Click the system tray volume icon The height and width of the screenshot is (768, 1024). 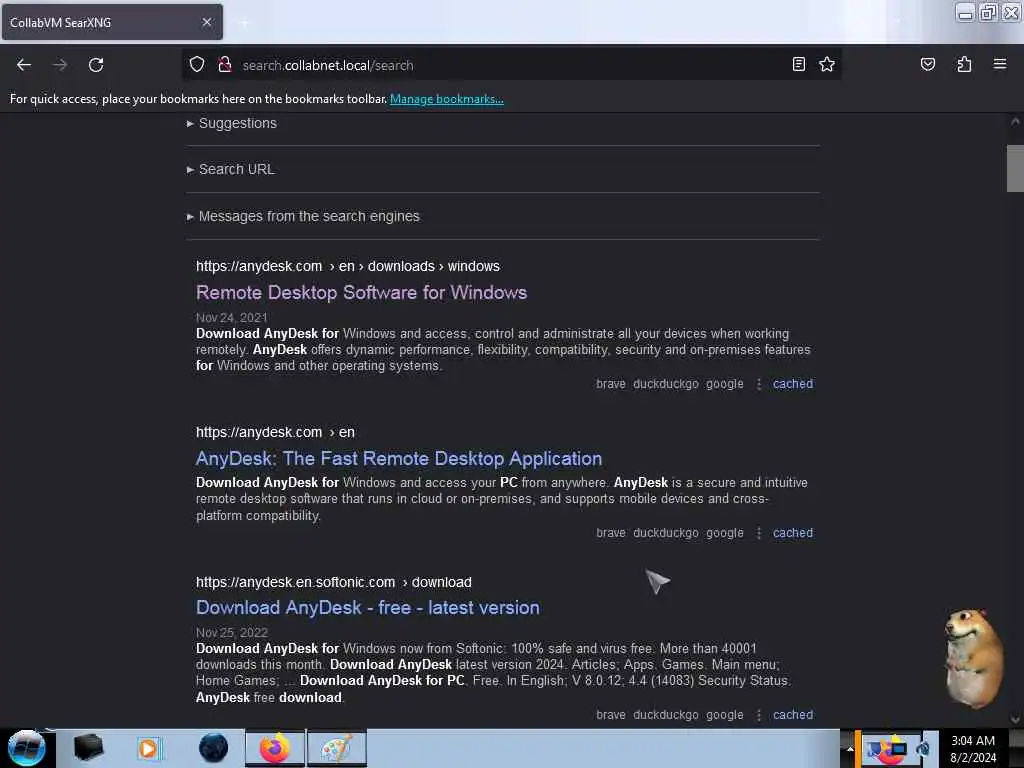[x=923, y=748]
